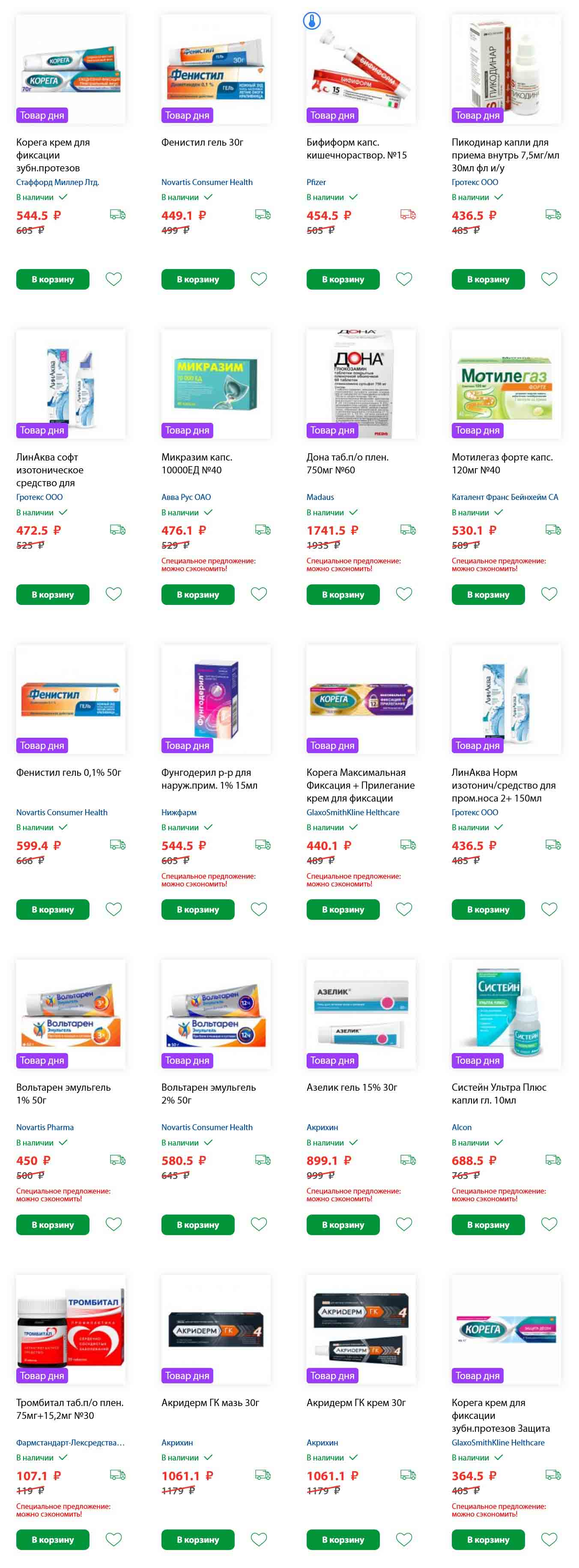Click the red delivery truck icon for Бифиформ
579x1568 pixels.
coord(408,214)
